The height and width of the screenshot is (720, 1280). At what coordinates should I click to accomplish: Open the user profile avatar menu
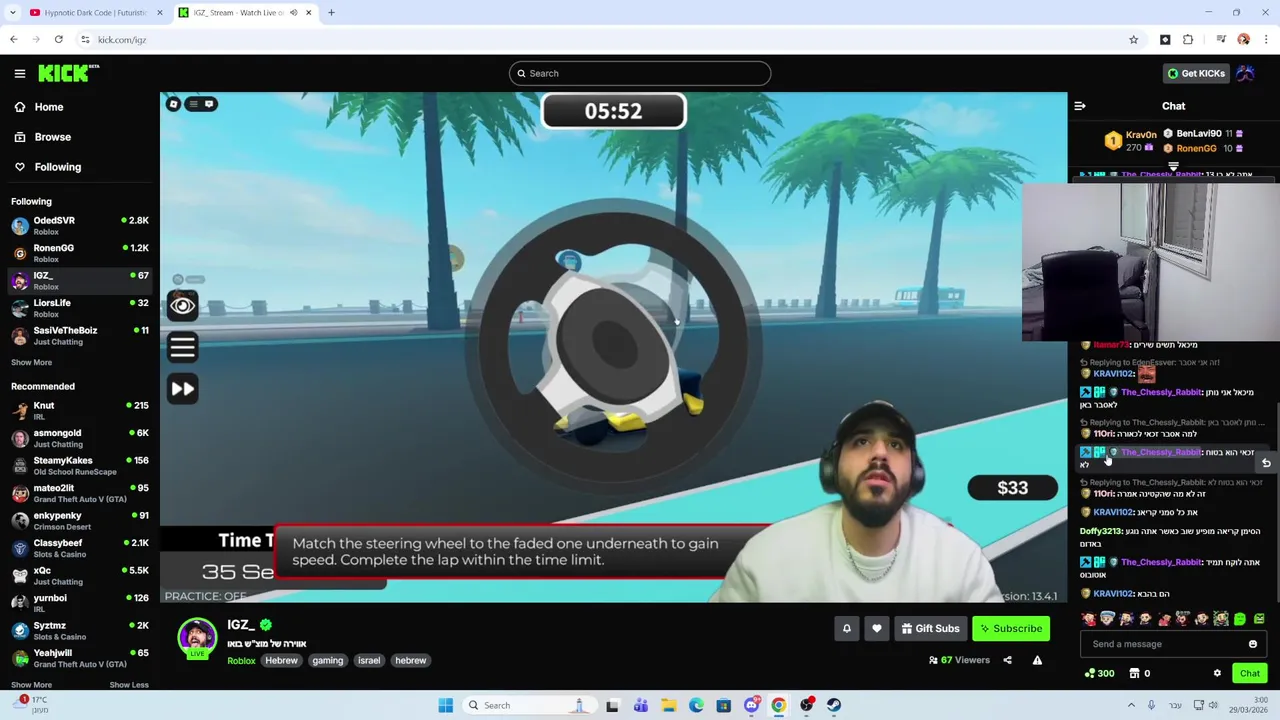click(x=1245, y=73)
